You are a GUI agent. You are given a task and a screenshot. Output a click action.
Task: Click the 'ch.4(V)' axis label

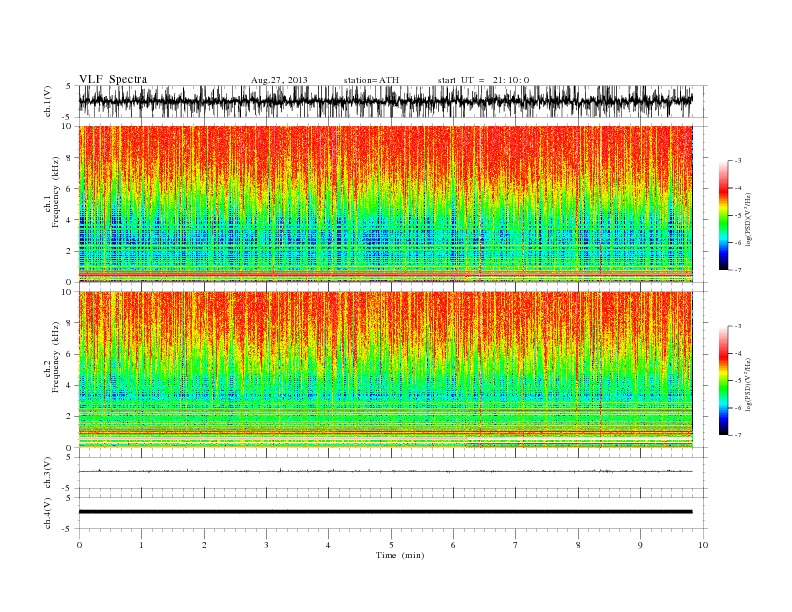pyautogui.click(x=47, y=513)
